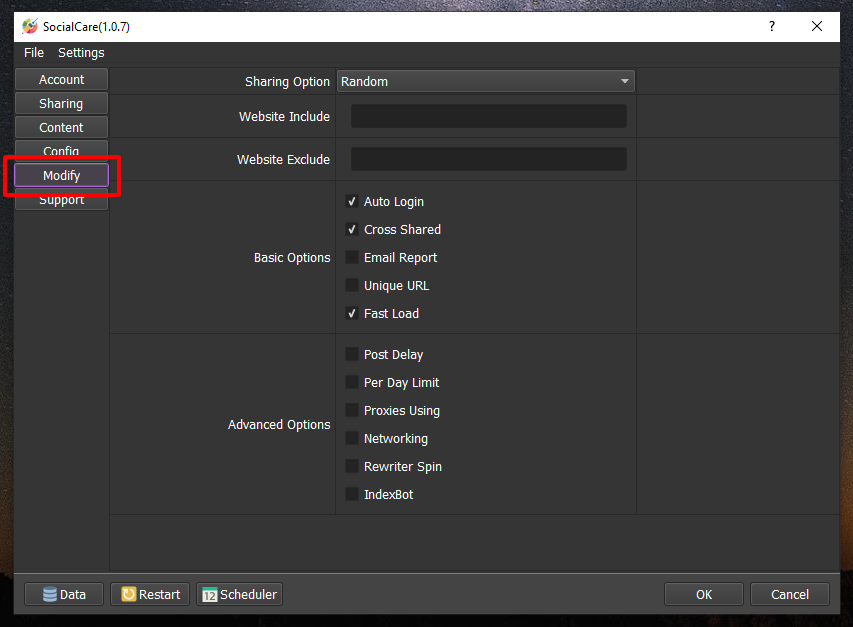
Task: Click the Website Exclude input field
Action: coord(489,159)
